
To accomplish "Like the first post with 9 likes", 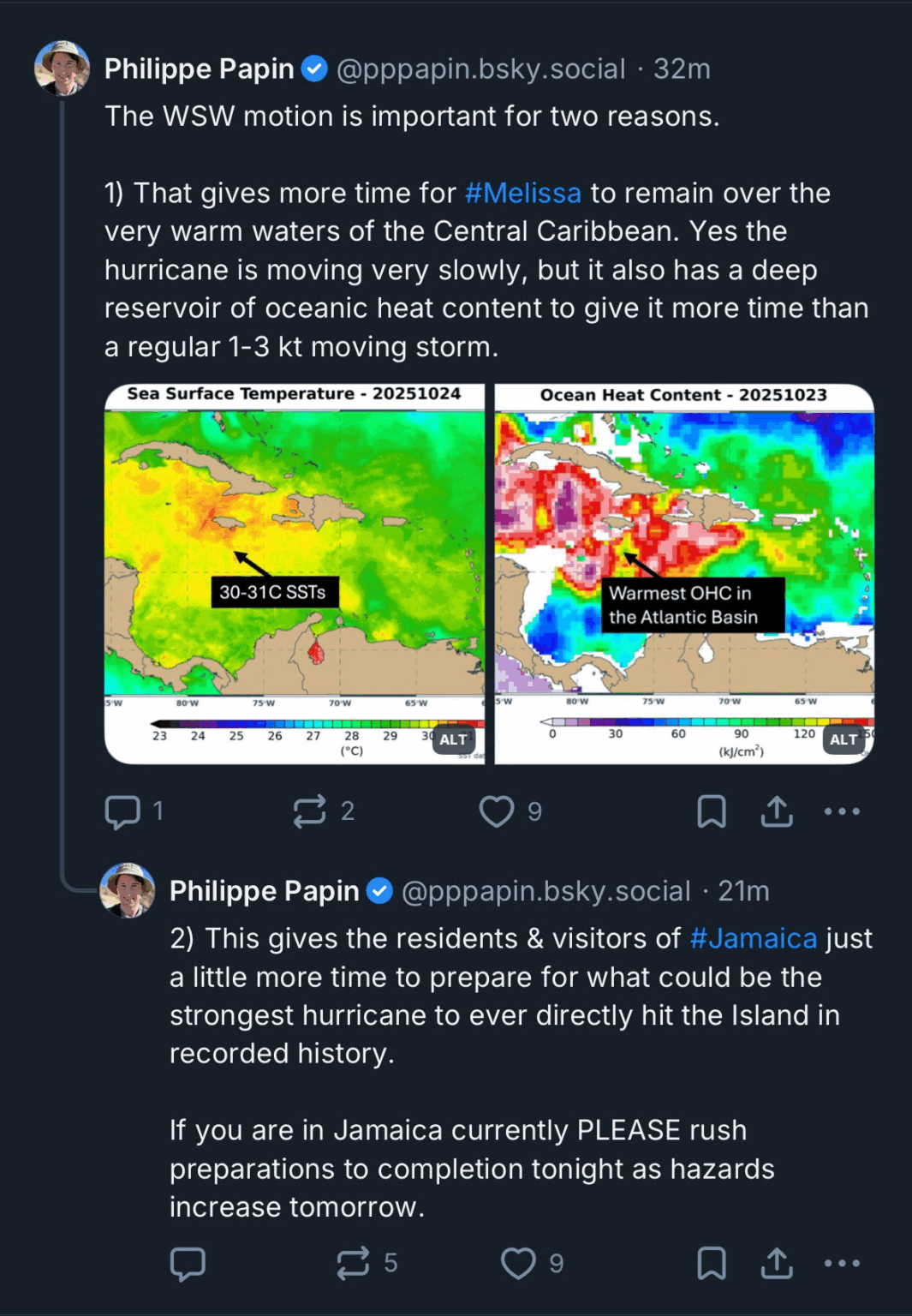I will click(x=497, y=811).
